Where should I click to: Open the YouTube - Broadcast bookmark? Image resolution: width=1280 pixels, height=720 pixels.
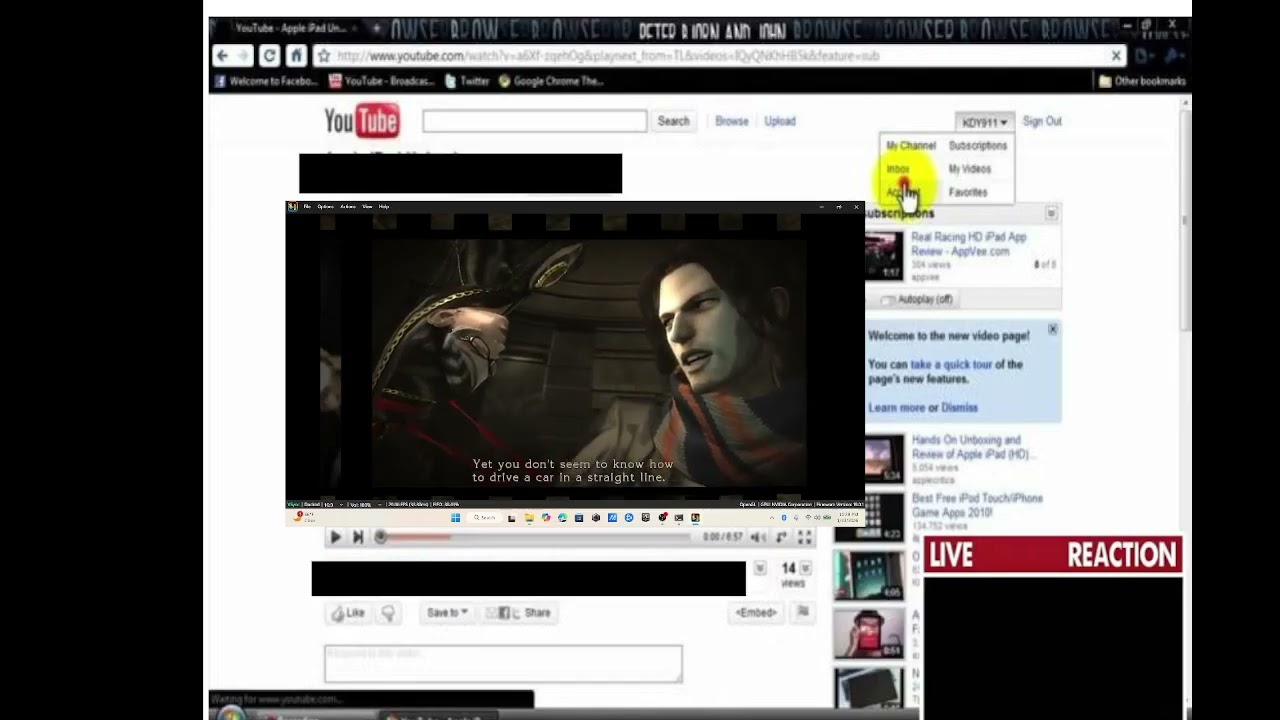[x=382, y=81]
